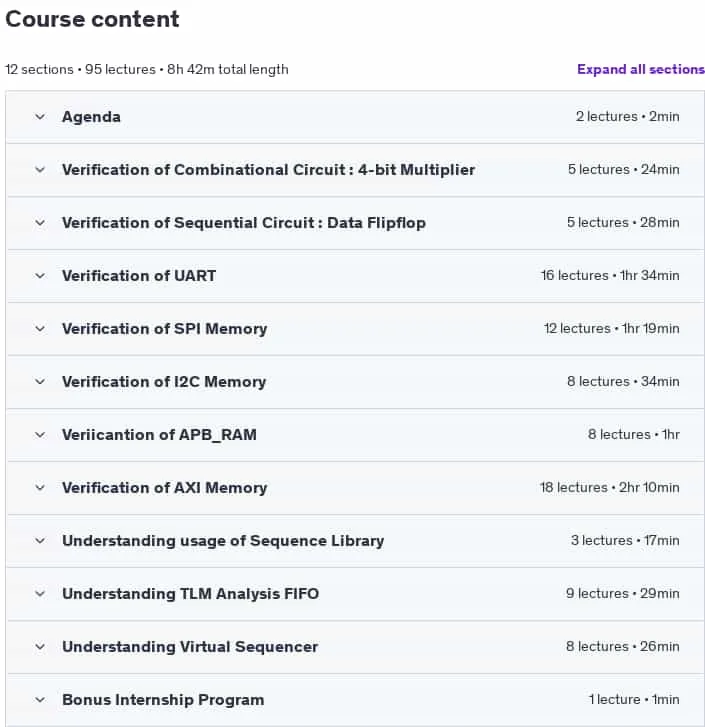Expand Verification of AXI Memory chevron

(x=40, y=488)
